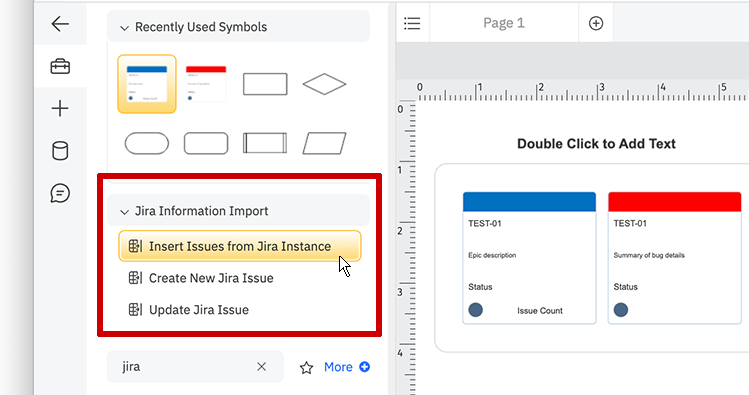Viewport: 749px width, 395px height.
Task: Open the database cylinder icon
Action: 60,151
